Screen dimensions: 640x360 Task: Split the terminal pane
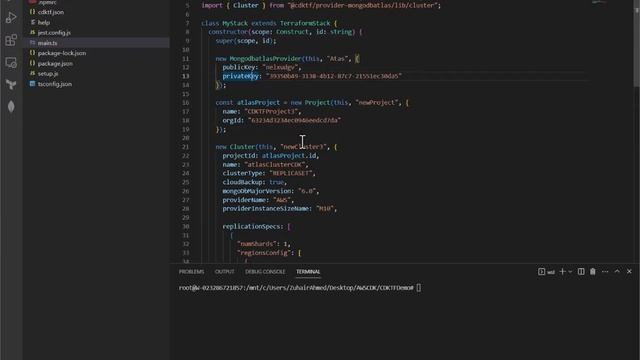[x=581, y=272]
